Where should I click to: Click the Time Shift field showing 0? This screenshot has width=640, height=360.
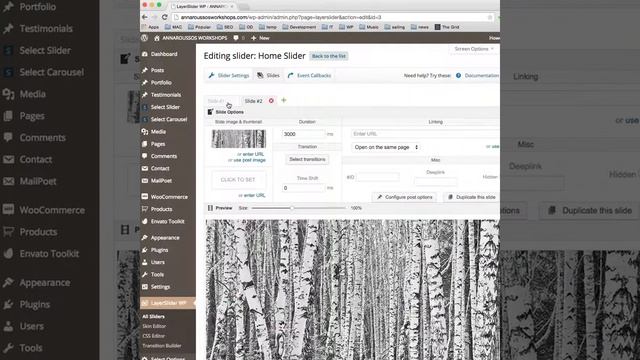click(303, 188)
